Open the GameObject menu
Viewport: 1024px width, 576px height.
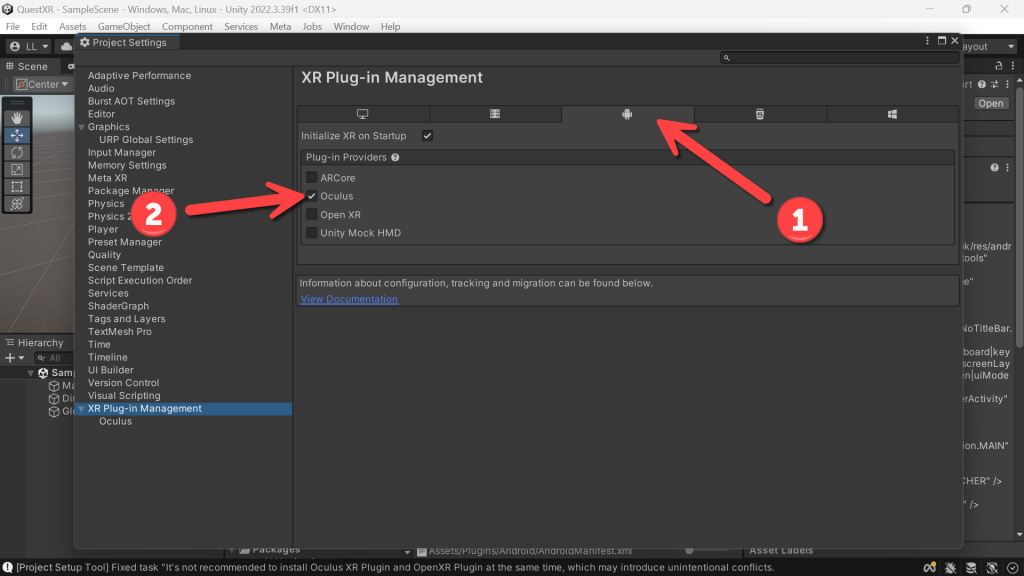click(x=123, y=26)
